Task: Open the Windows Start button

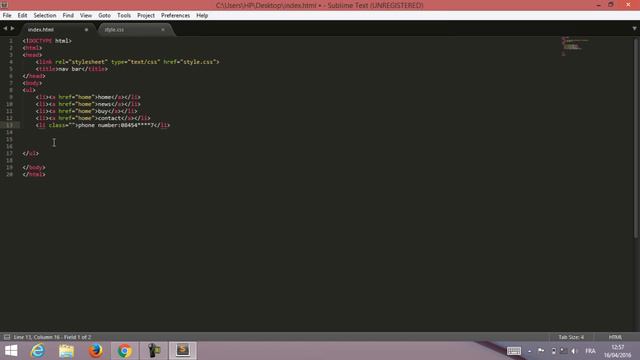Action: click(11, 351)
